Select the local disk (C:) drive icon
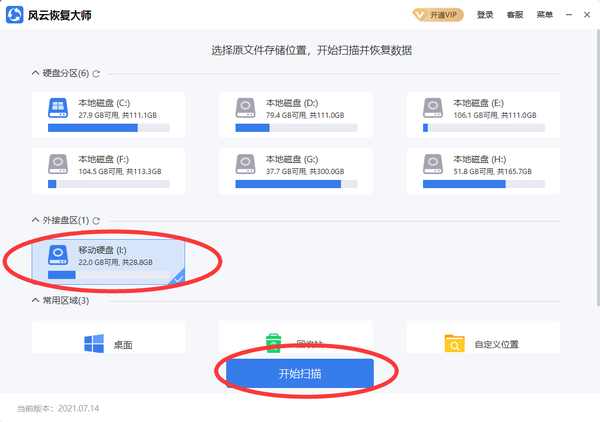The image size is (600, 422). [57, 108]
